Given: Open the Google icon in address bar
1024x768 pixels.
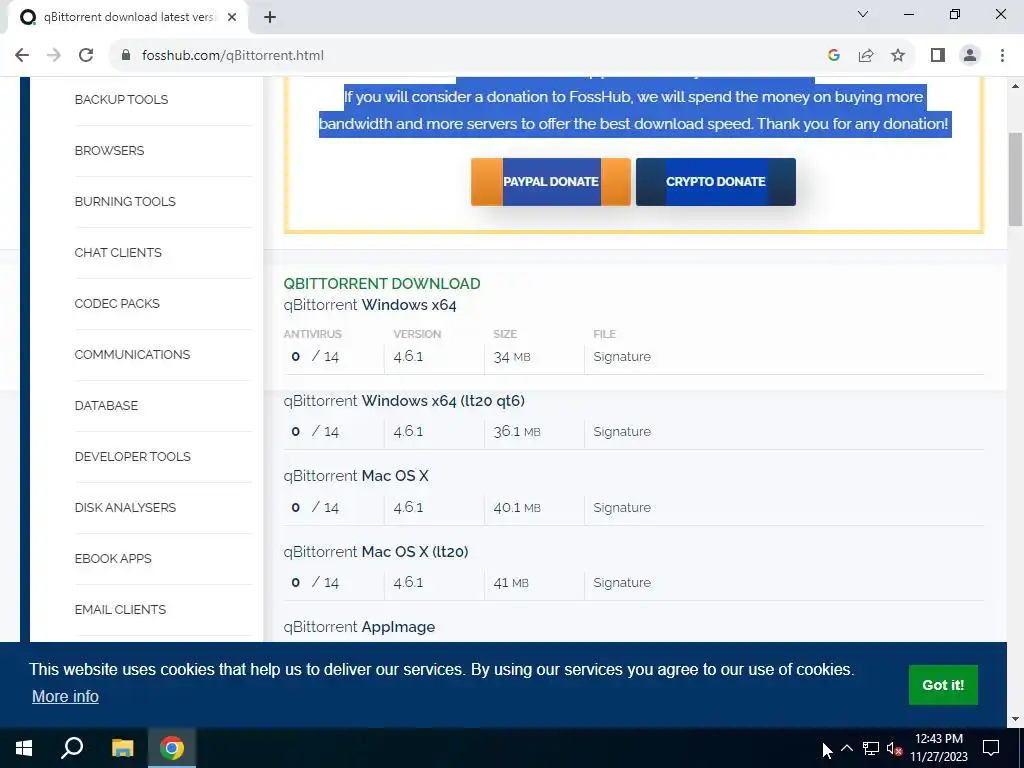Looking at the screenshot, I should [x=833, y=56].
